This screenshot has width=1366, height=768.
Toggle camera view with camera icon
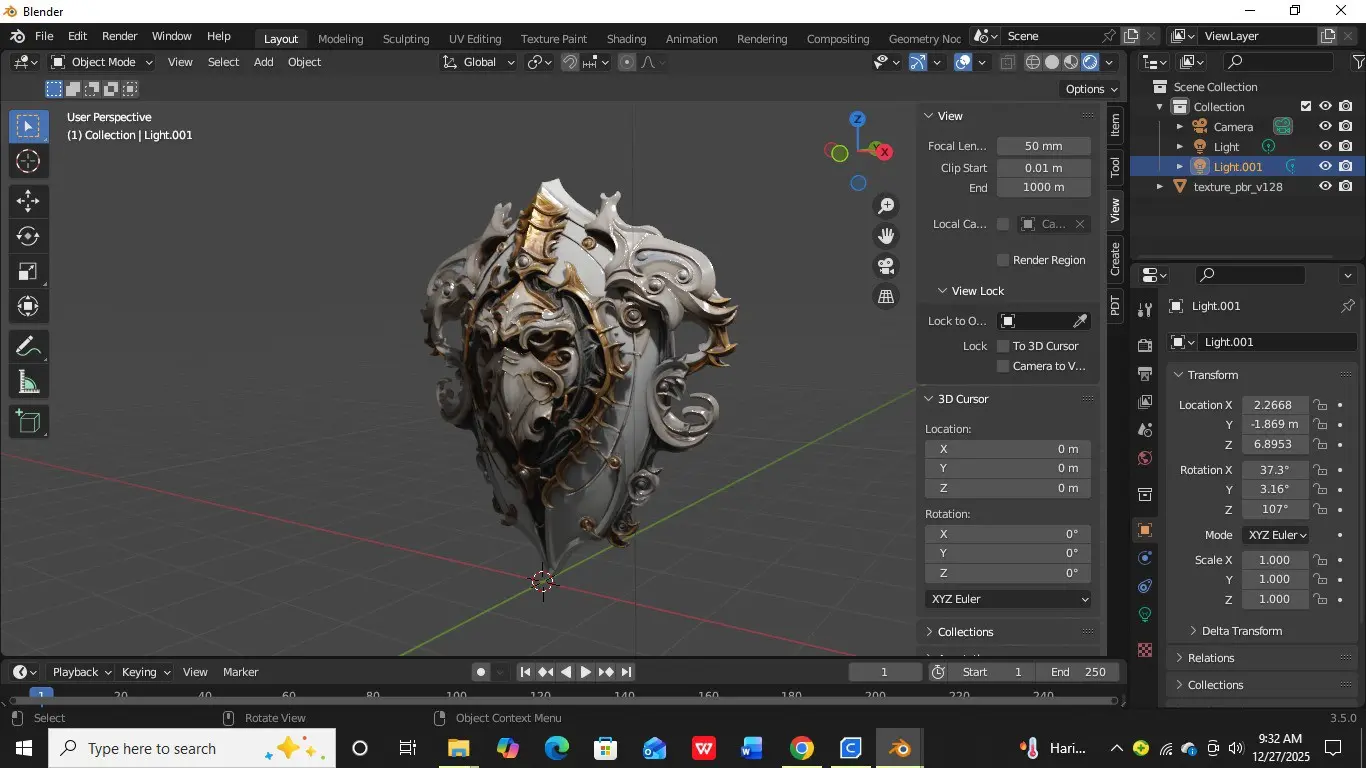point(886,266)
